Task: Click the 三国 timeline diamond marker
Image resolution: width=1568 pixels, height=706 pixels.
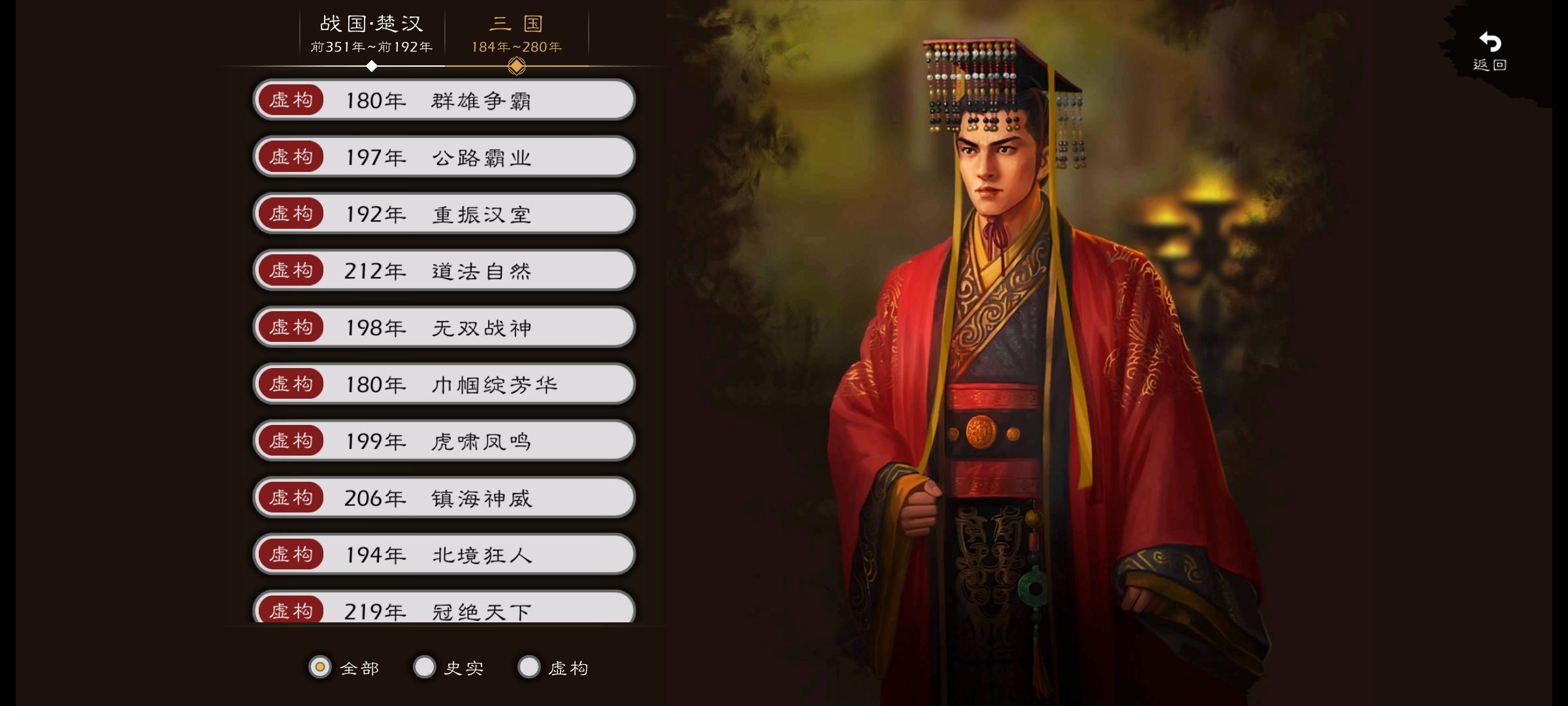Action: pos(516,66)
